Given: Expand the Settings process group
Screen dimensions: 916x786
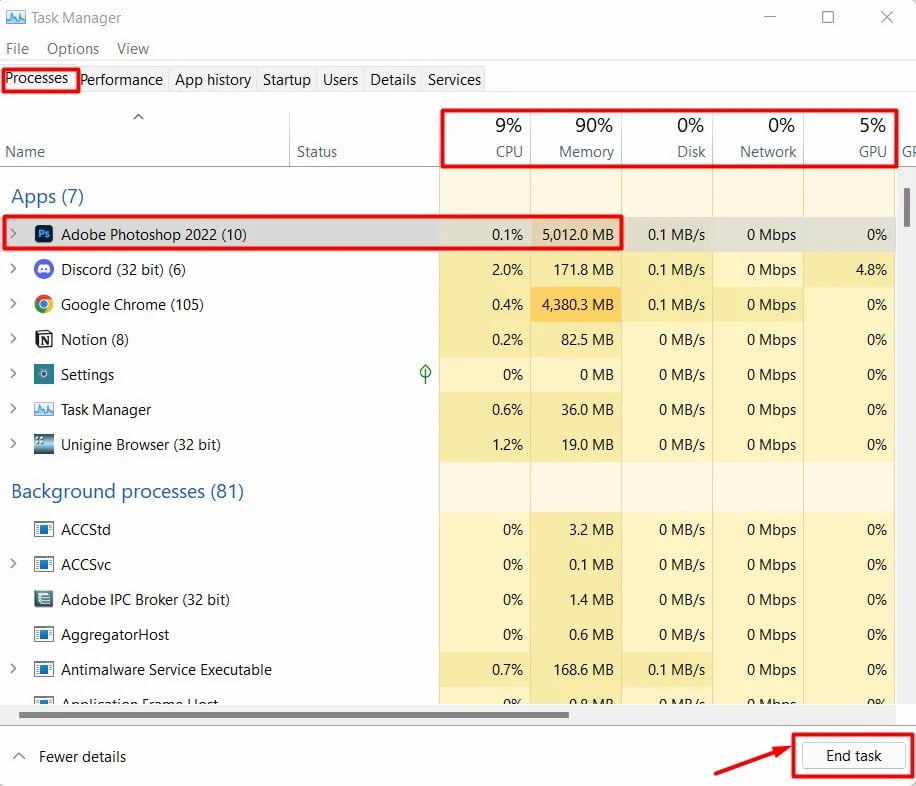Looking at the screenshot, I should coord(13,374).
